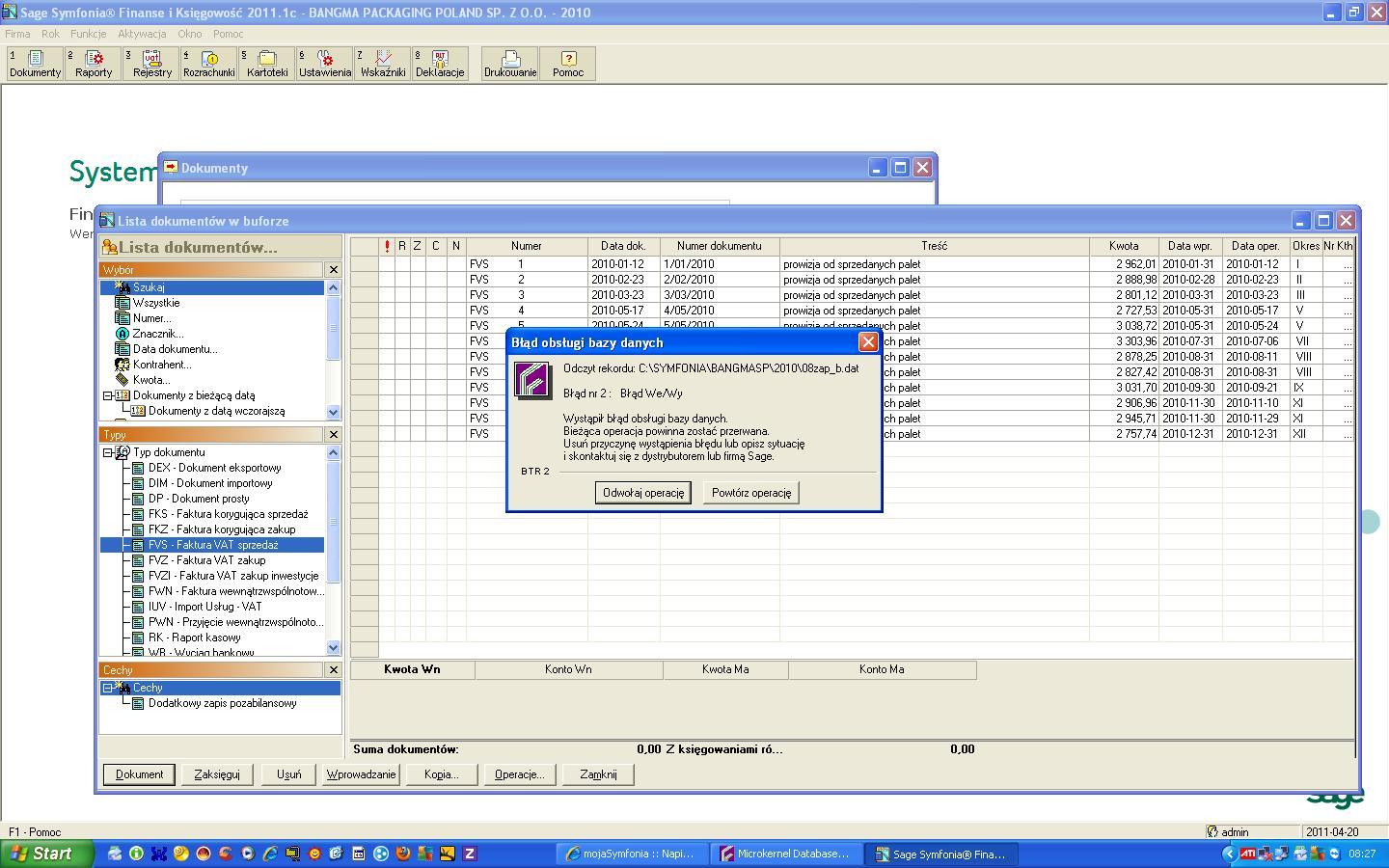Select DP - Dokument prosty type
The image size is (1389, 868).
199,499
